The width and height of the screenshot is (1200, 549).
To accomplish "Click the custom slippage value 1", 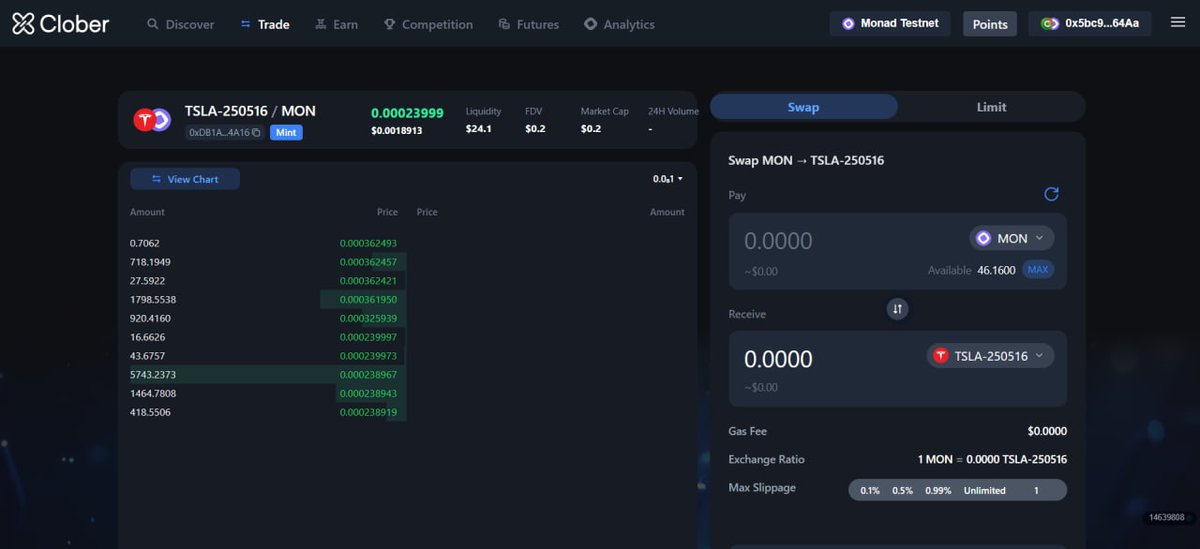I will tap(1037, 490).
